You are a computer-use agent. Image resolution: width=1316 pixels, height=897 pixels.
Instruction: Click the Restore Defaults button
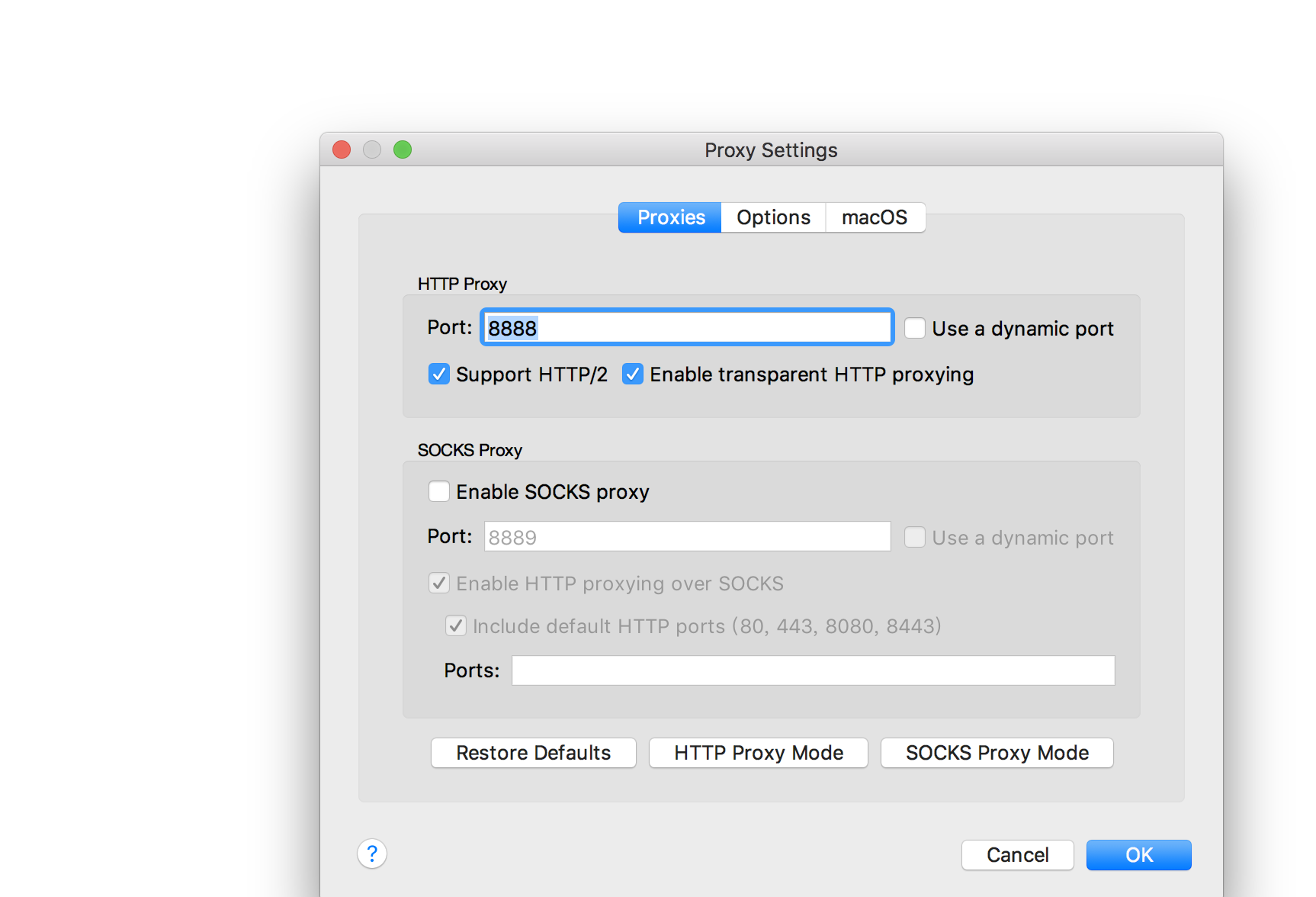click(x=533, y=753)
